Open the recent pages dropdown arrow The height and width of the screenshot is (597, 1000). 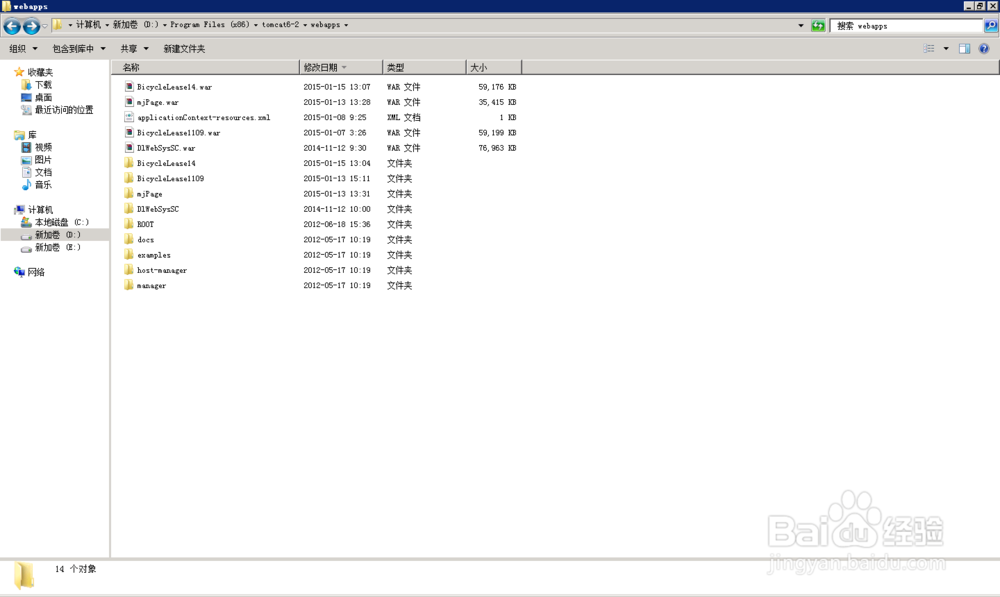[45, 26]
